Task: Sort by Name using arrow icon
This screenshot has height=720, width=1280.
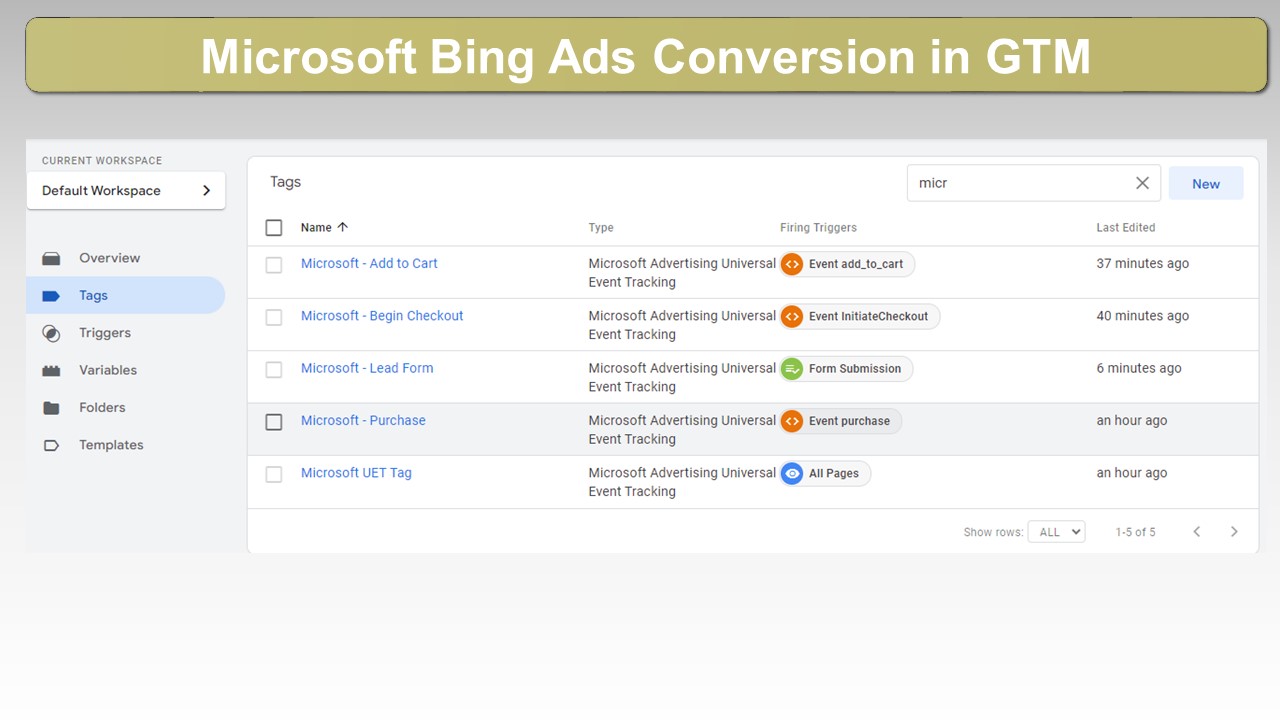Action: point(343,227)
